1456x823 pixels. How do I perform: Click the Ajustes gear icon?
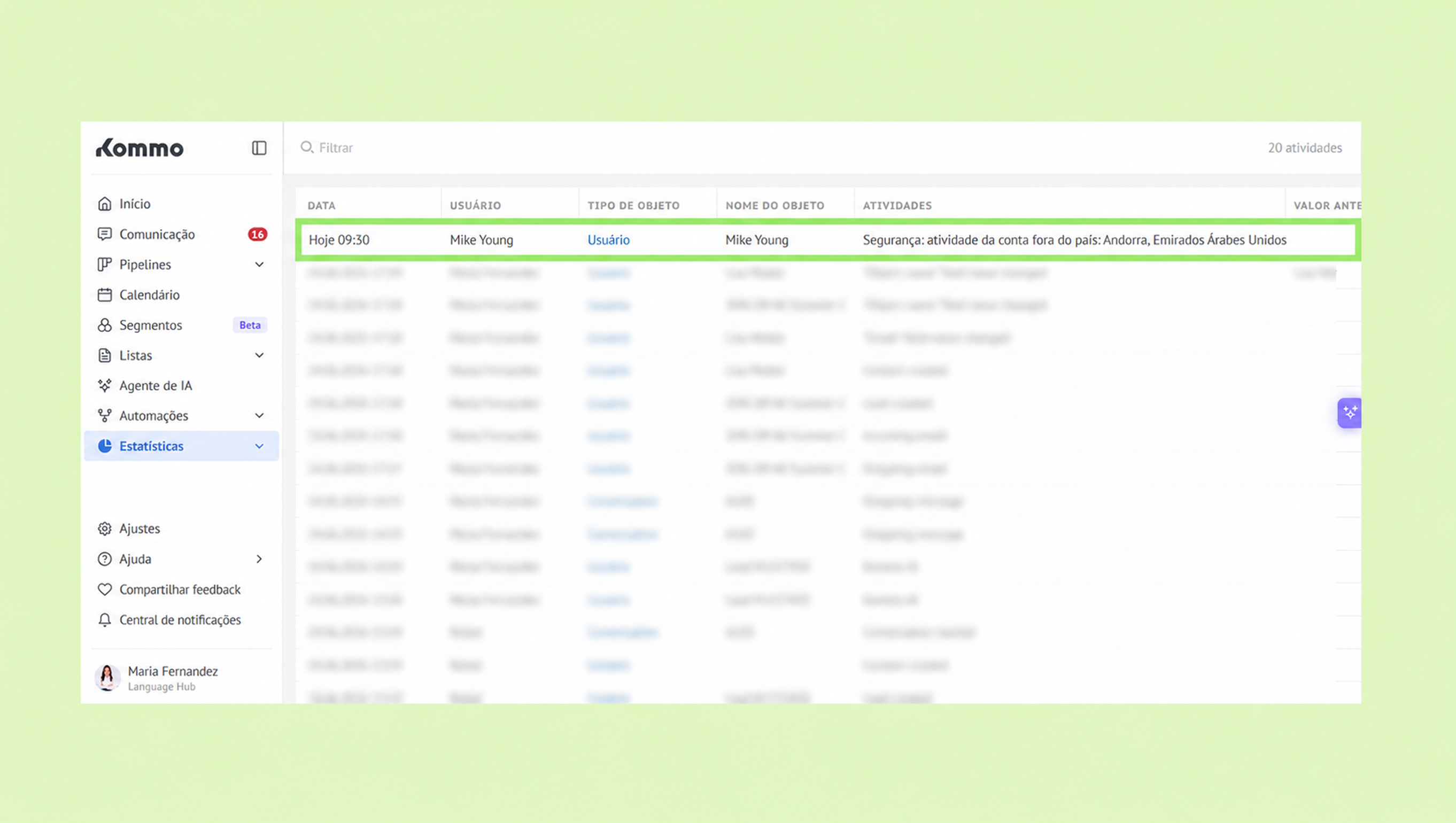click(x=105, y=529)
